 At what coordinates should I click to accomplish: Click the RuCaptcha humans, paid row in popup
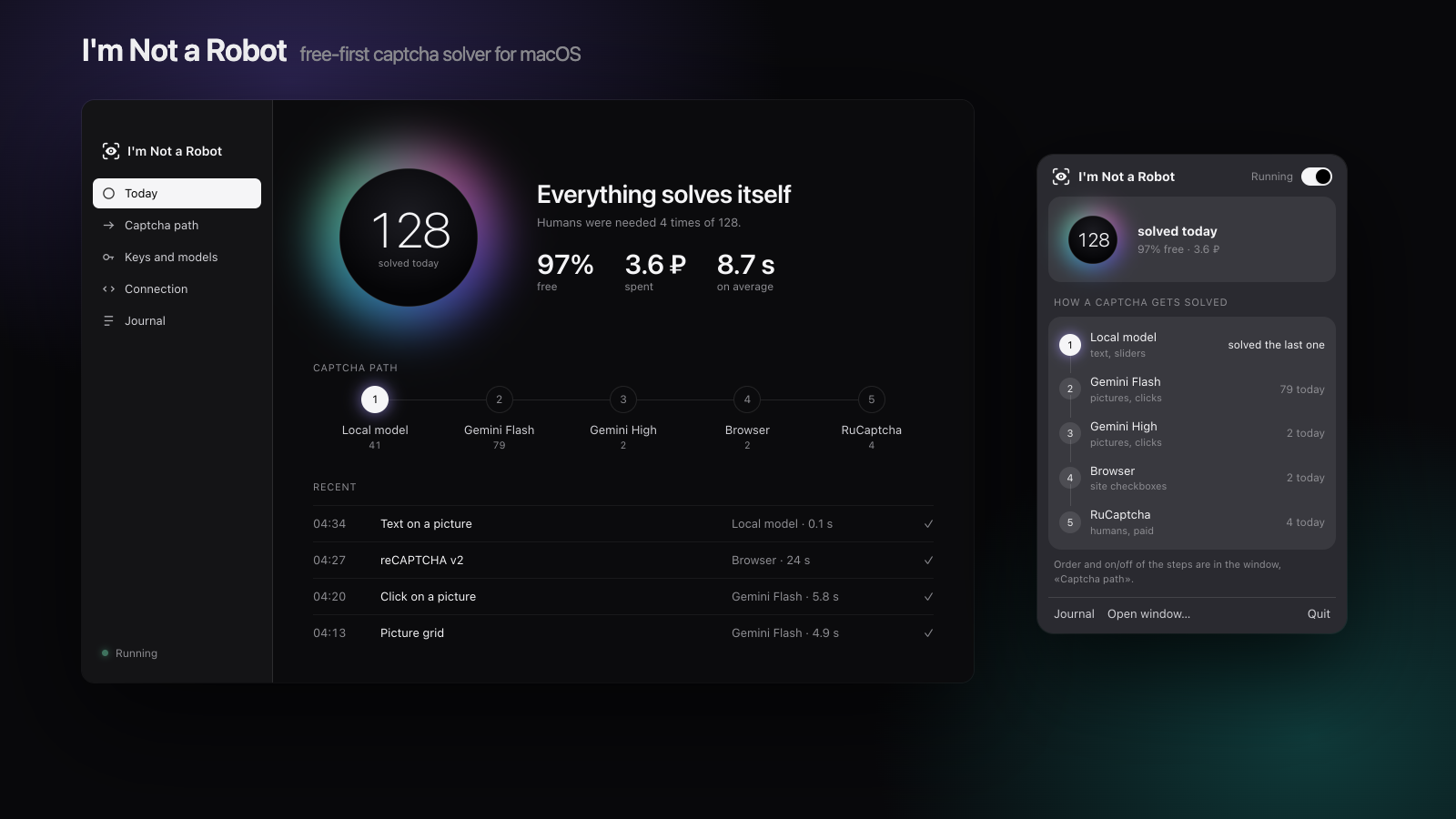coord(1192,522)
